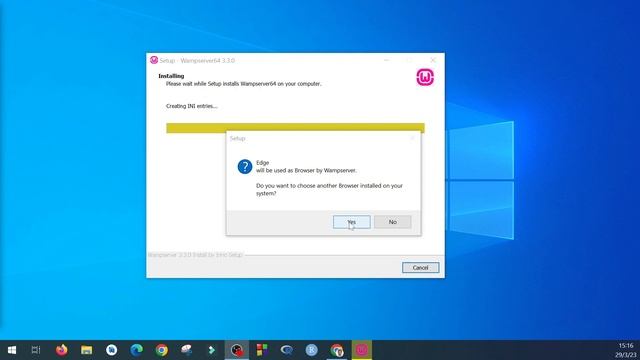Click the 'Creating INI entries...' status text
Screen dimensions: 640x360
191,106
